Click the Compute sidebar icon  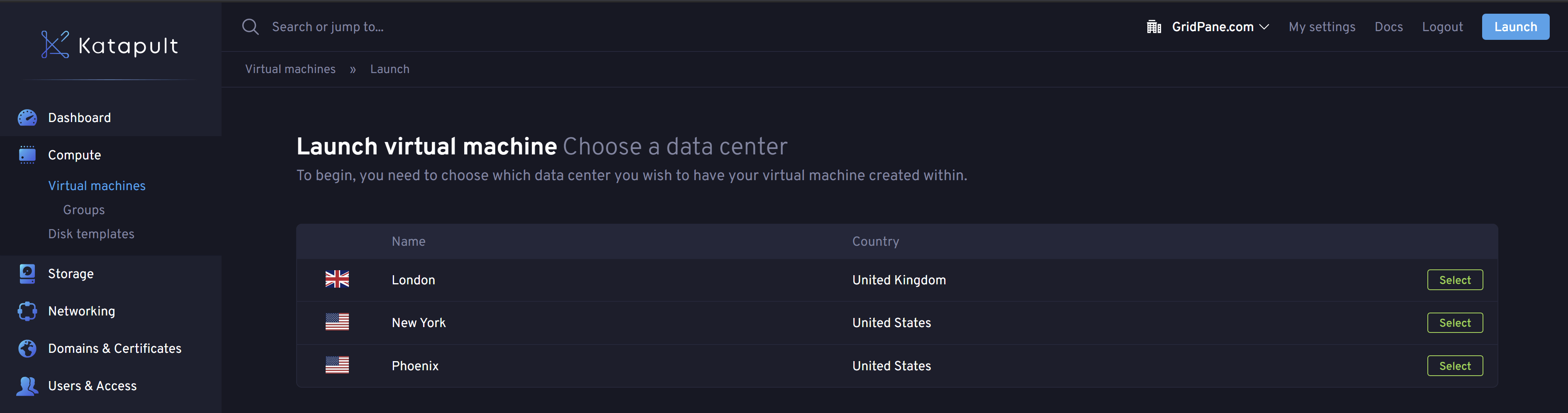pyautogui.click(x=27, y=155)
